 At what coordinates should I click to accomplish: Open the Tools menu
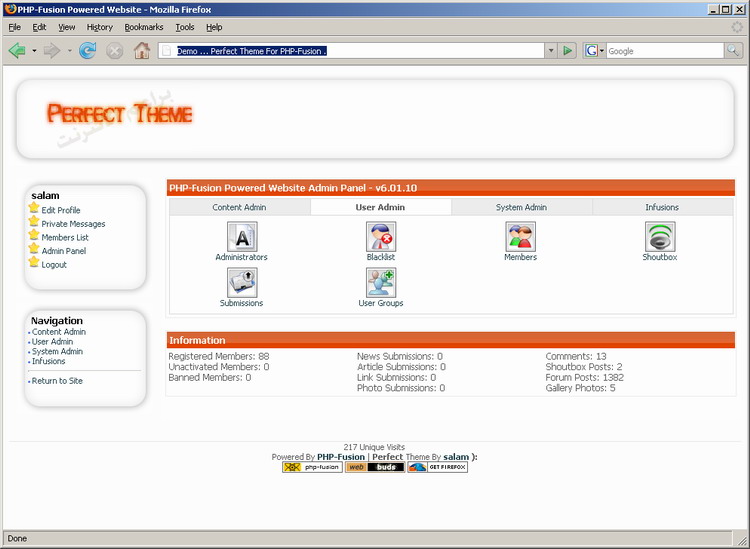coord(185,27)
